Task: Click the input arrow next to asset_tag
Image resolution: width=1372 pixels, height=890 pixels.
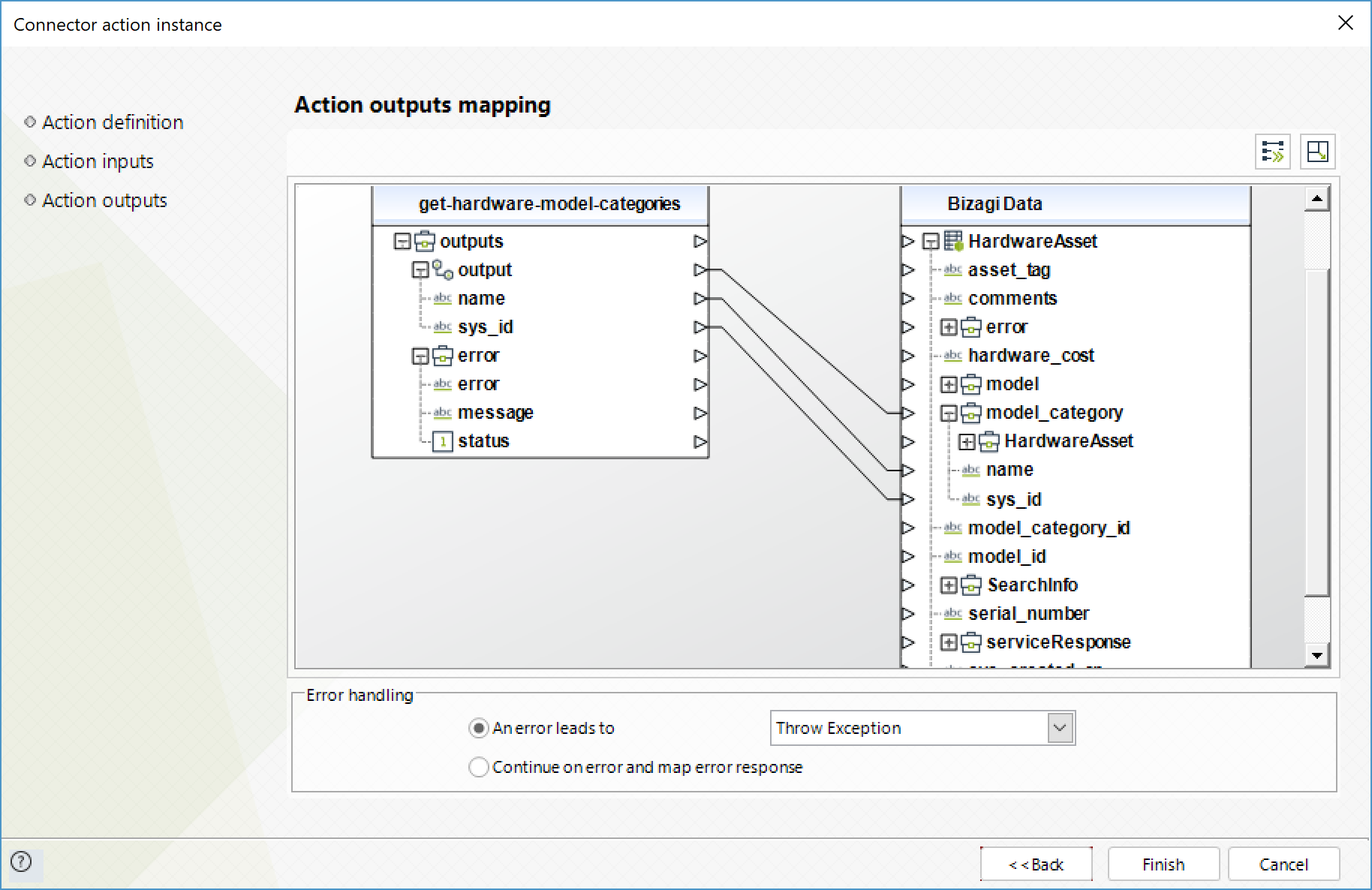Action: [x=908, y=269]
